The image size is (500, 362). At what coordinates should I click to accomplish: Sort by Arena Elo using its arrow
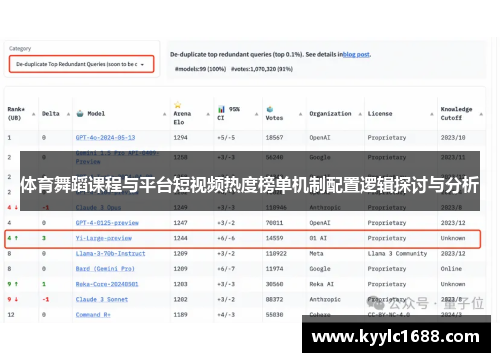tap(208, 114)
